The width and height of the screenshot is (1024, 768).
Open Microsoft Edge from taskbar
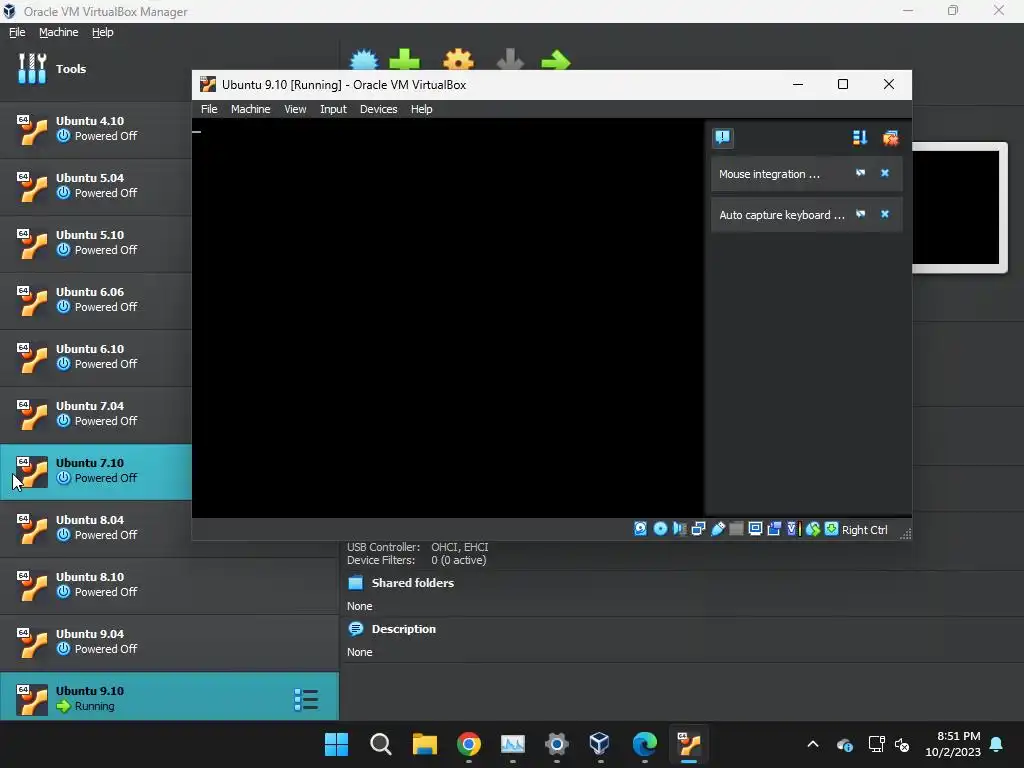(644, 744)
